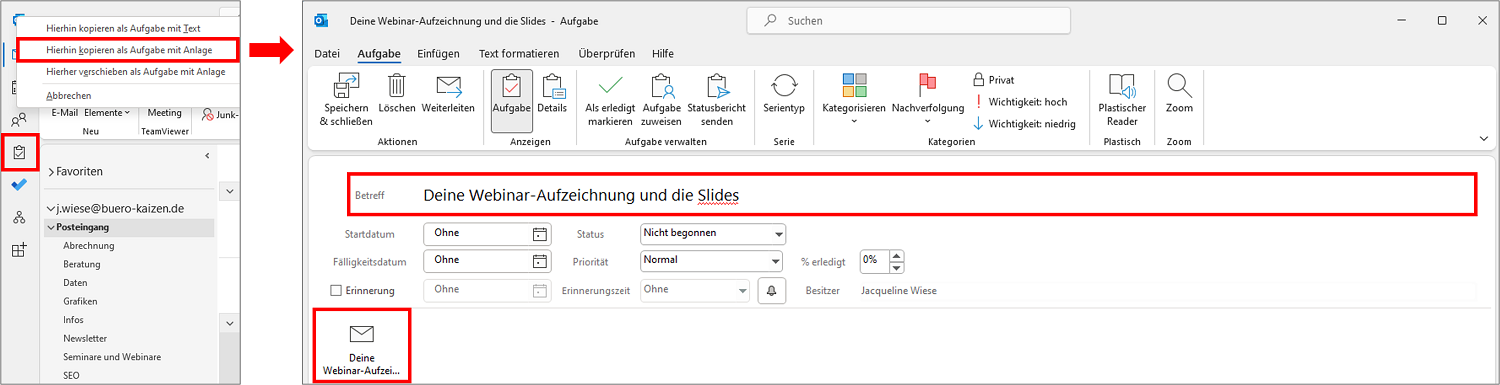The width and height of the screenshot is (1500, 385).
Task: Click Aufgabe zuweisen
Action: 661,100
